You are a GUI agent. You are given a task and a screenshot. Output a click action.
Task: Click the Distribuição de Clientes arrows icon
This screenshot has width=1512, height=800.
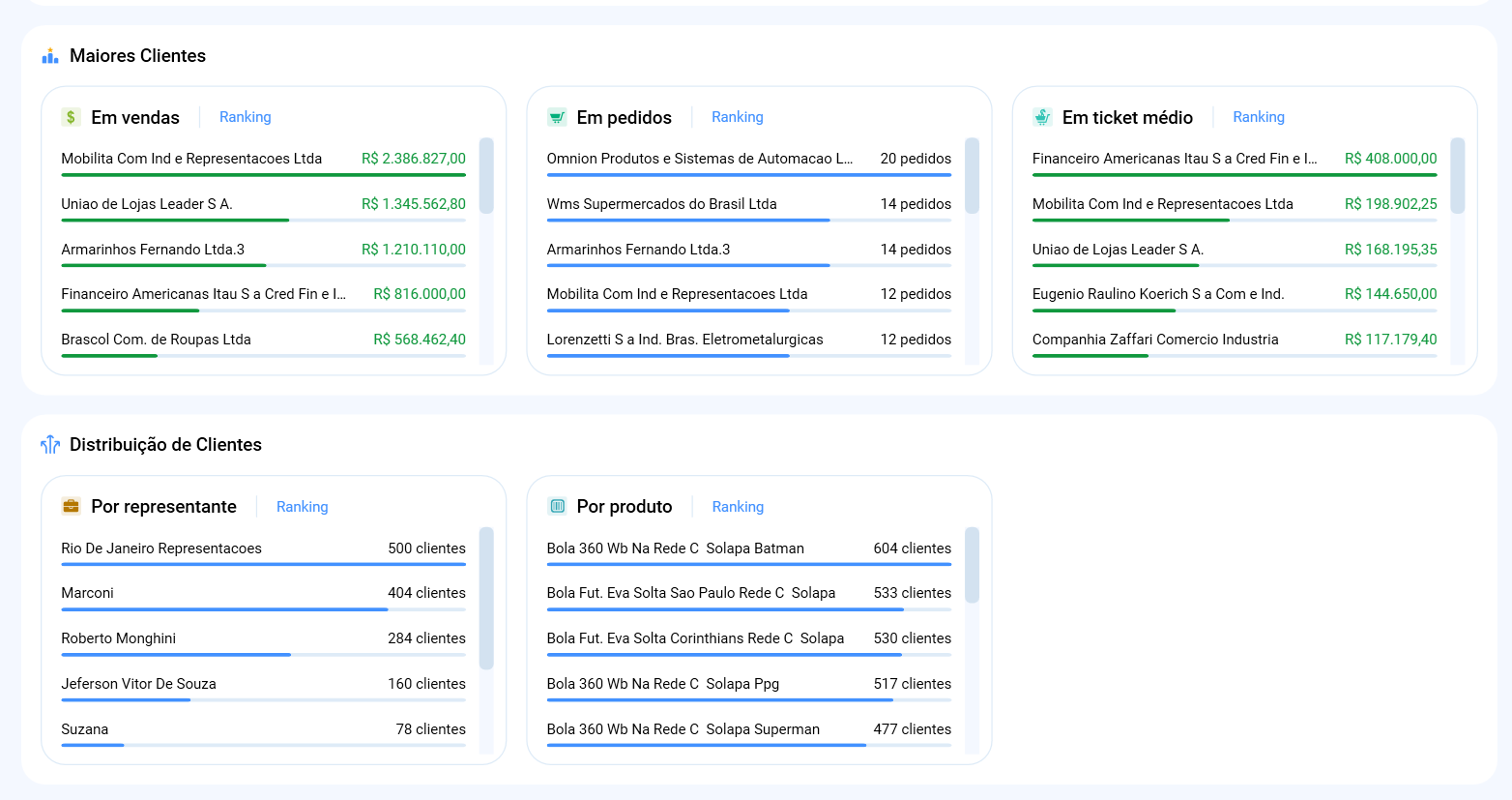coord(50,445)
